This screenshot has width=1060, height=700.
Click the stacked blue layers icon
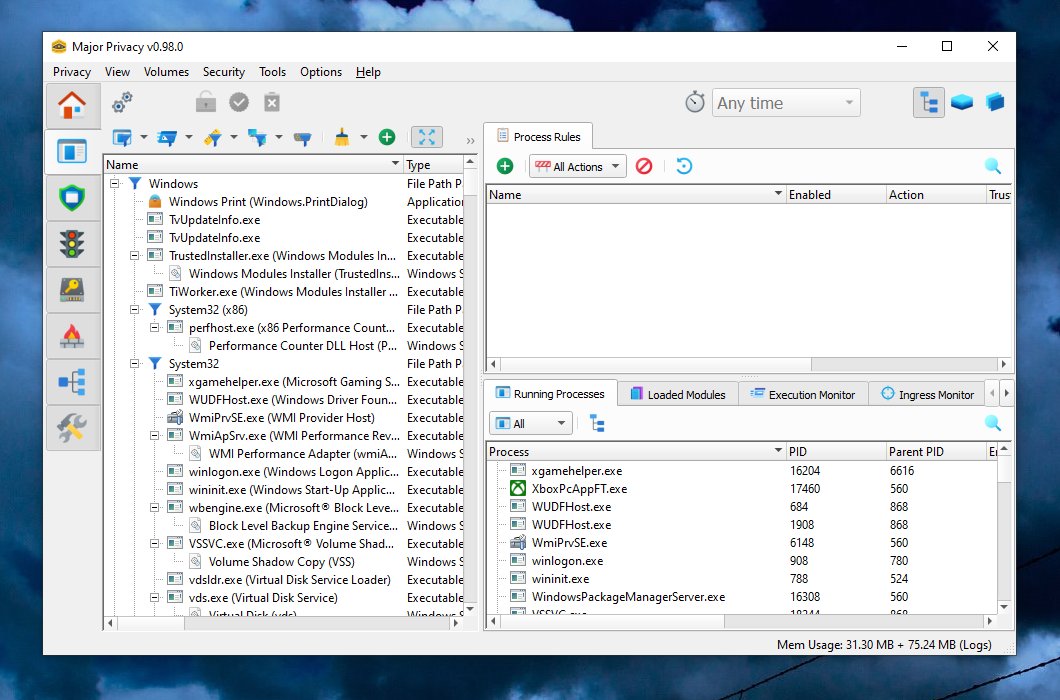[x=995, y=103]
